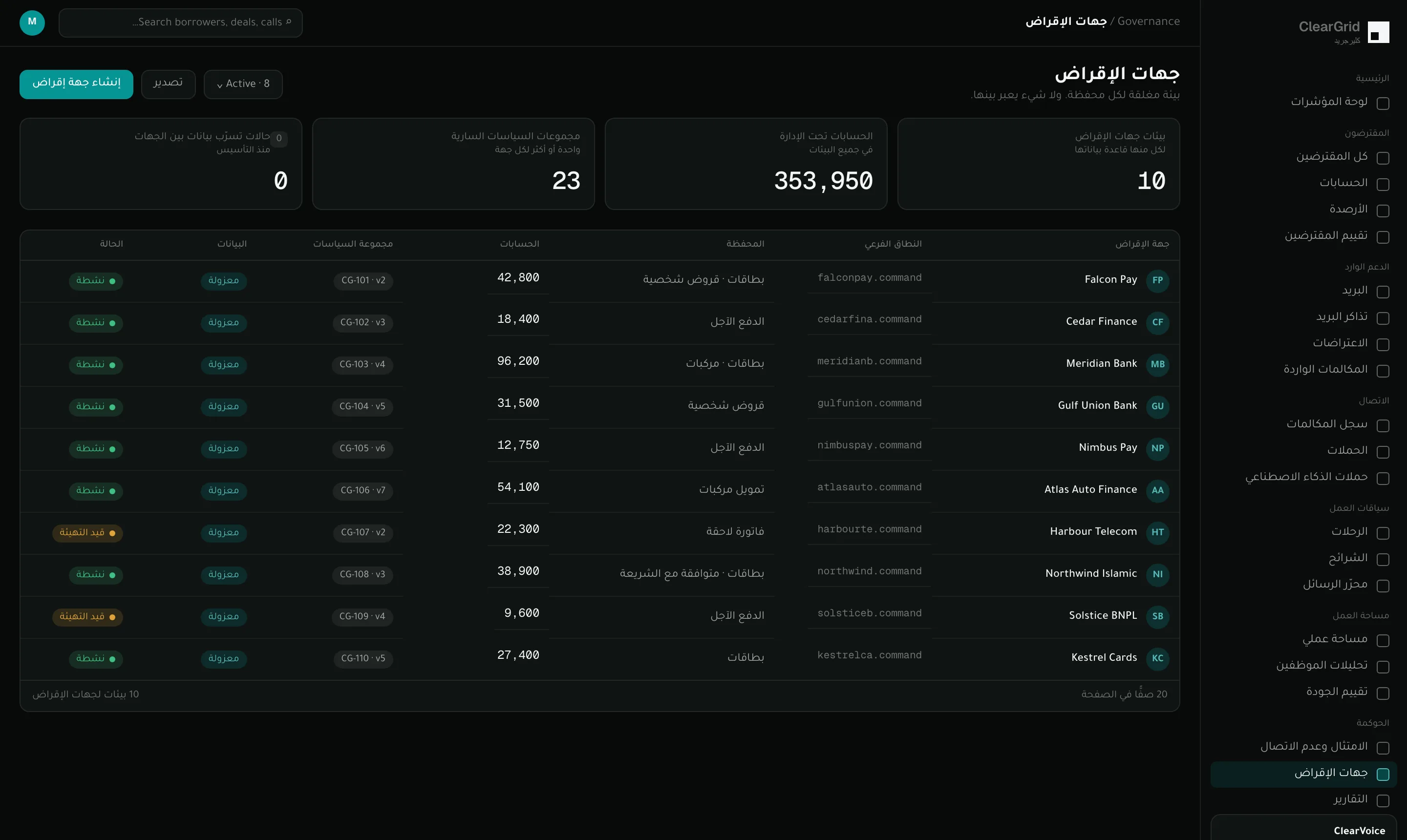
Task: Click مجموعة السياسات column header
Action: [x=353, y=244]
